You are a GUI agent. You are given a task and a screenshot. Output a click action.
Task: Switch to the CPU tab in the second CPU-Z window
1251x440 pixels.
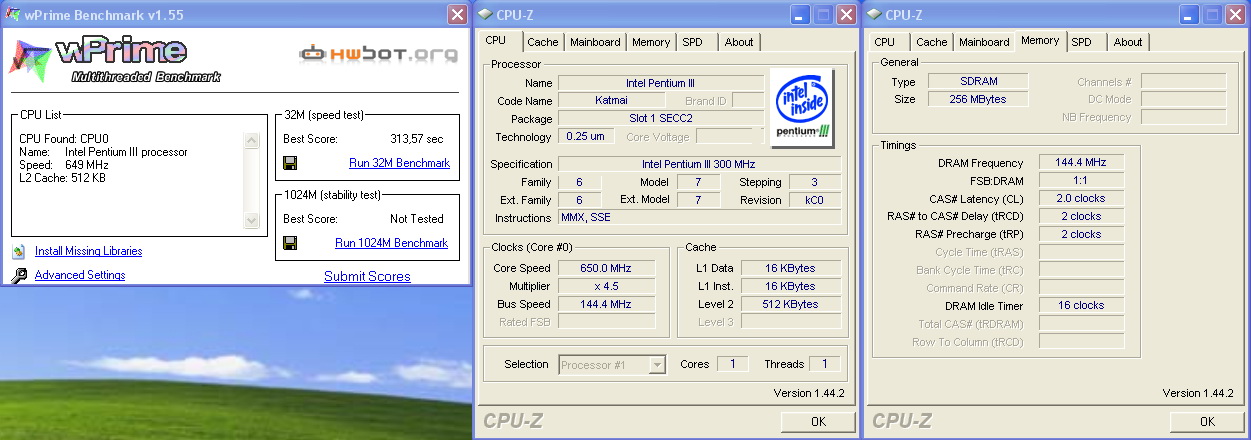(x=885, y=42)
